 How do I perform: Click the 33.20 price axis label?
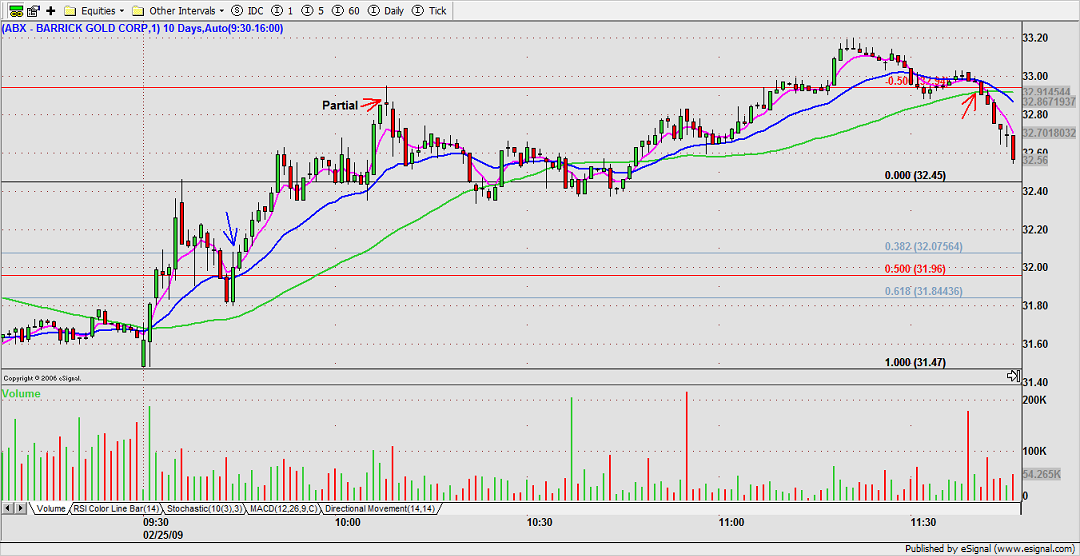(x=1035, y=37)
